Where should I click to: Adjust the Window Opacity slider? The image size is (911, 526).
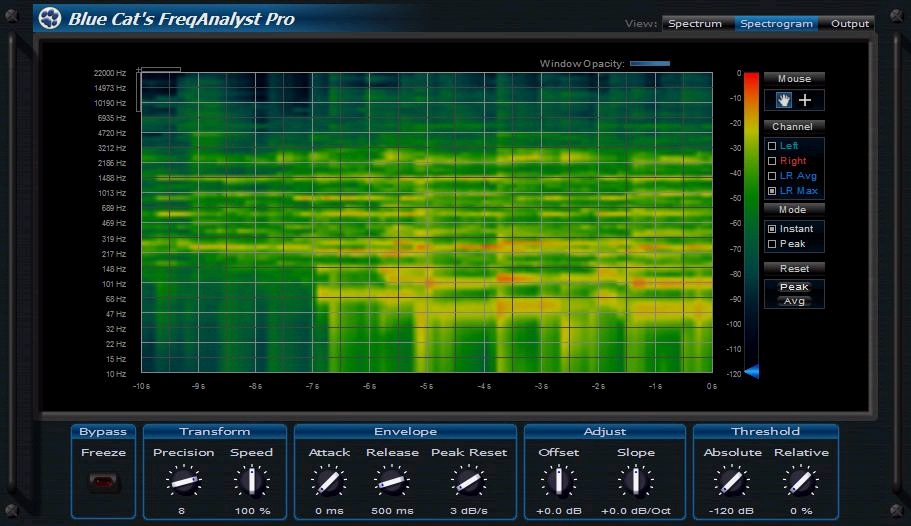click(x=650, y=63)
